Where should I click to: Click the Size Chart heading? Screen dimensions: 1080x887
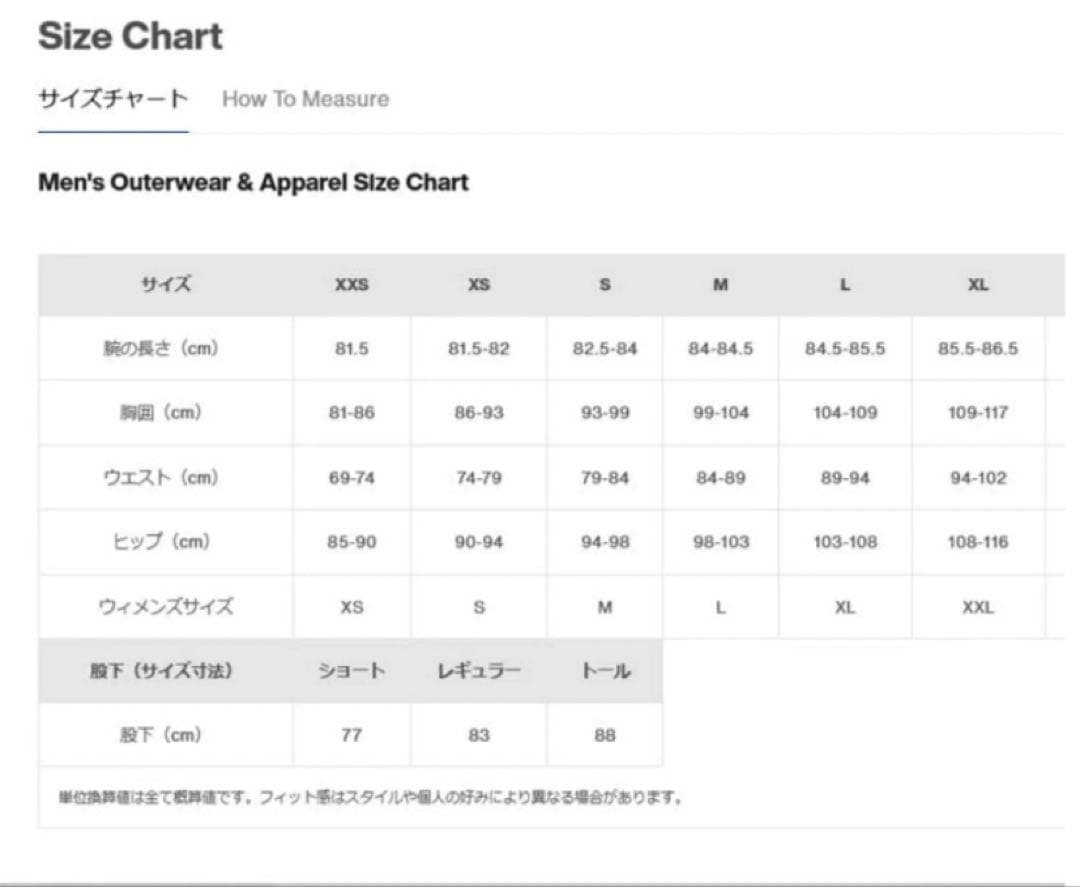click(x=130, y=37)
